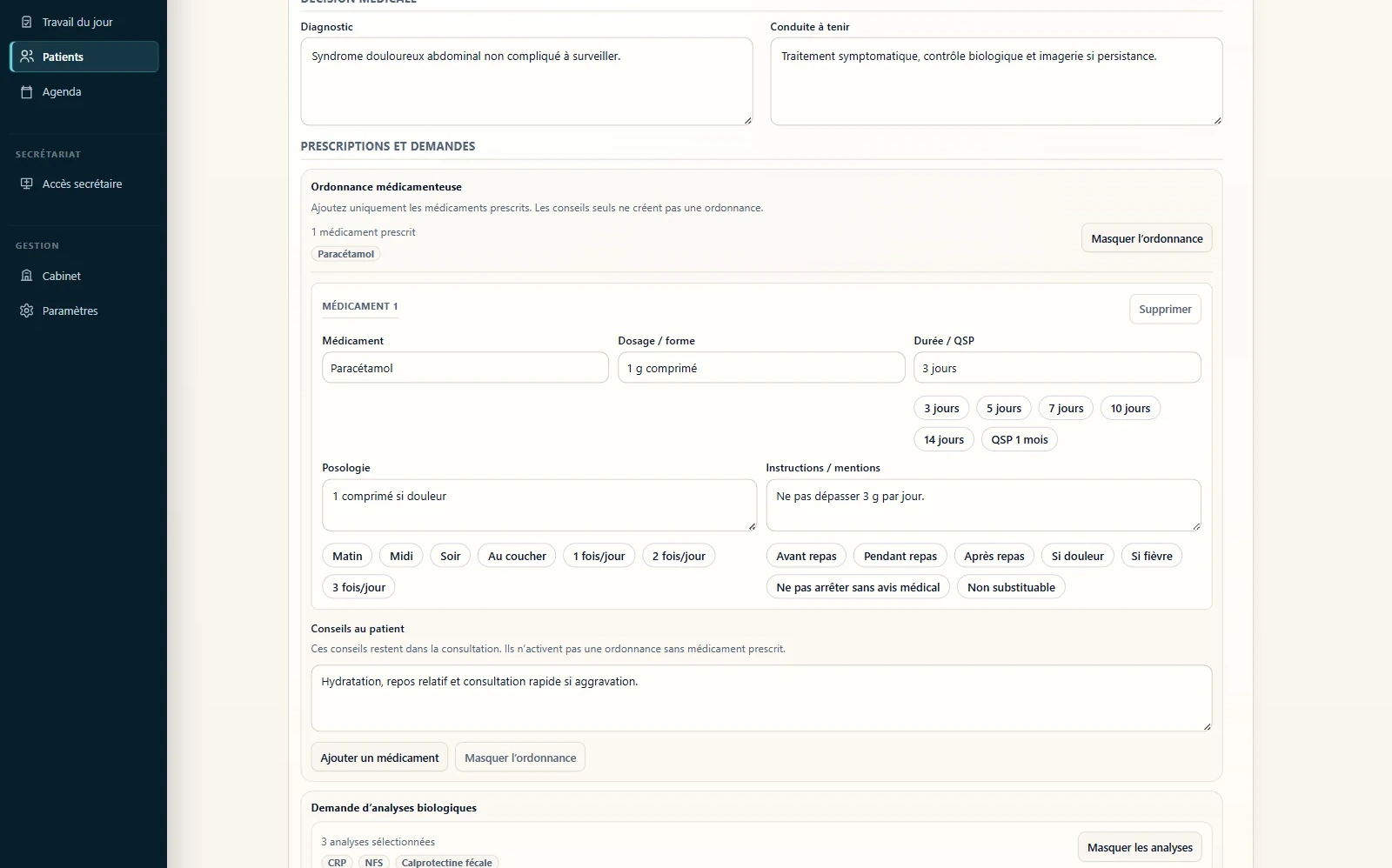Click the Patients people icon
The height and width of the screenshot is (868, 1392).
click(x=27, y=57)
